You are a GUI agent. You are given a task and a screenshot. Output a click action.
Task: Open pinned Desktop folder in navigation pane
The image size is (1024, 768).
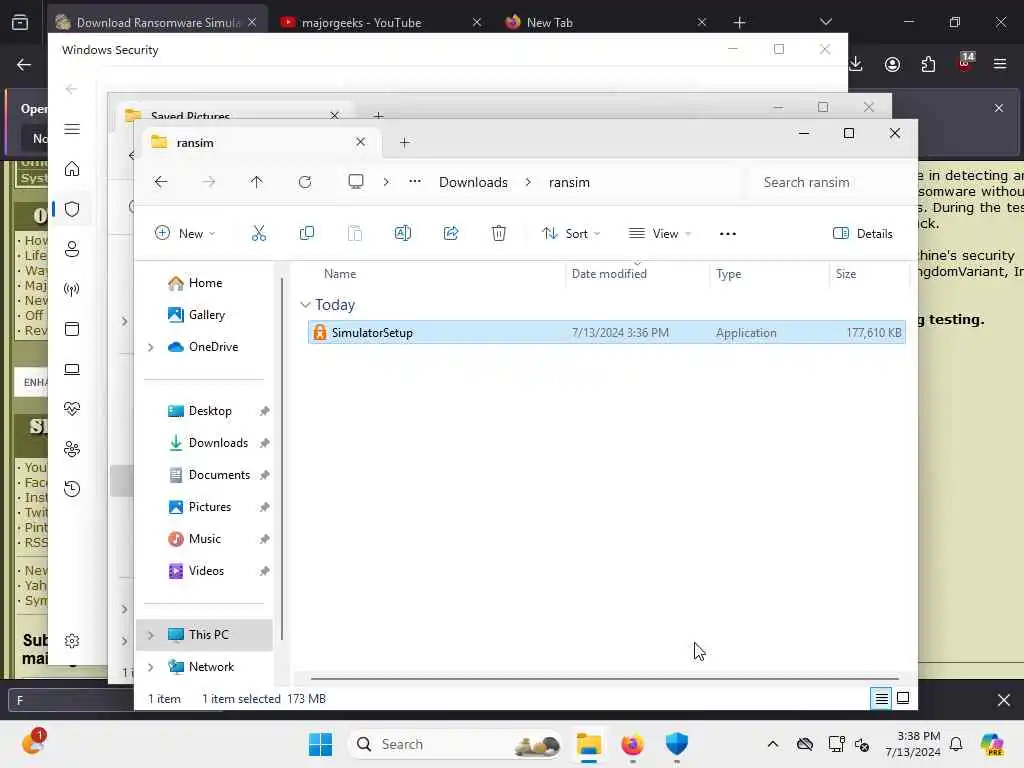pyautogui.click(x=200, y=411)
